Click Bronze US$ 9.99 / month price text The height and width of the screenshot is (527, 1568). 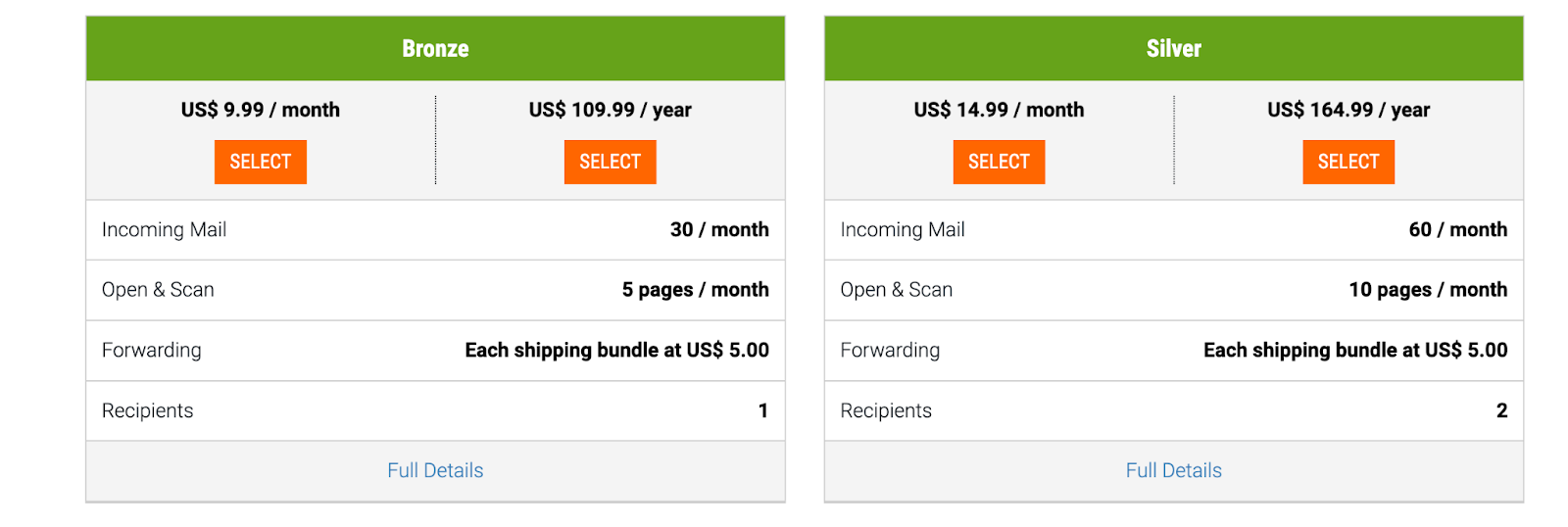(261, 110)
